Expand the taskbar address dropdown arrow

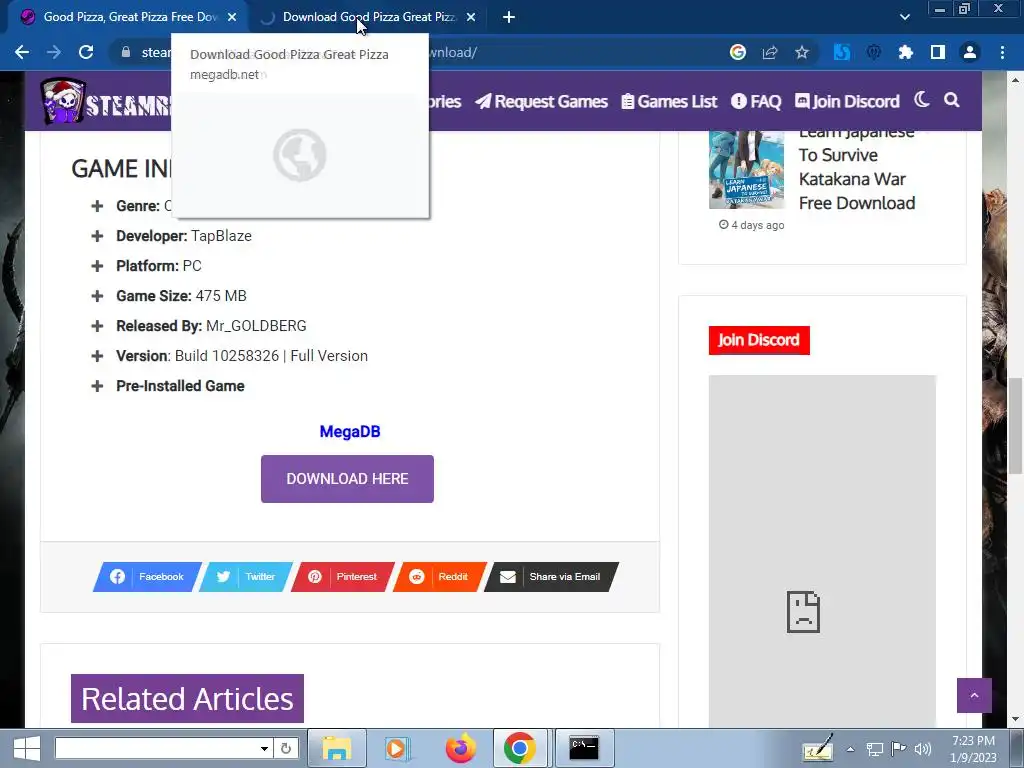click(264, 748)
